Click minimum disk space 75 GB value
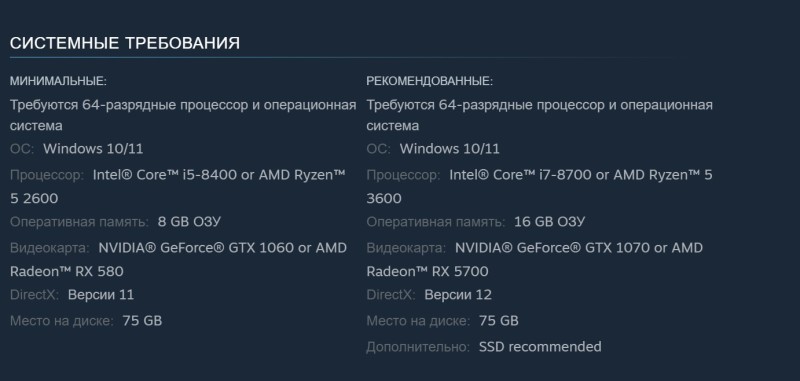Image resolution: width=800 pixels, height=381 pixels. click(x=142, y=321)
